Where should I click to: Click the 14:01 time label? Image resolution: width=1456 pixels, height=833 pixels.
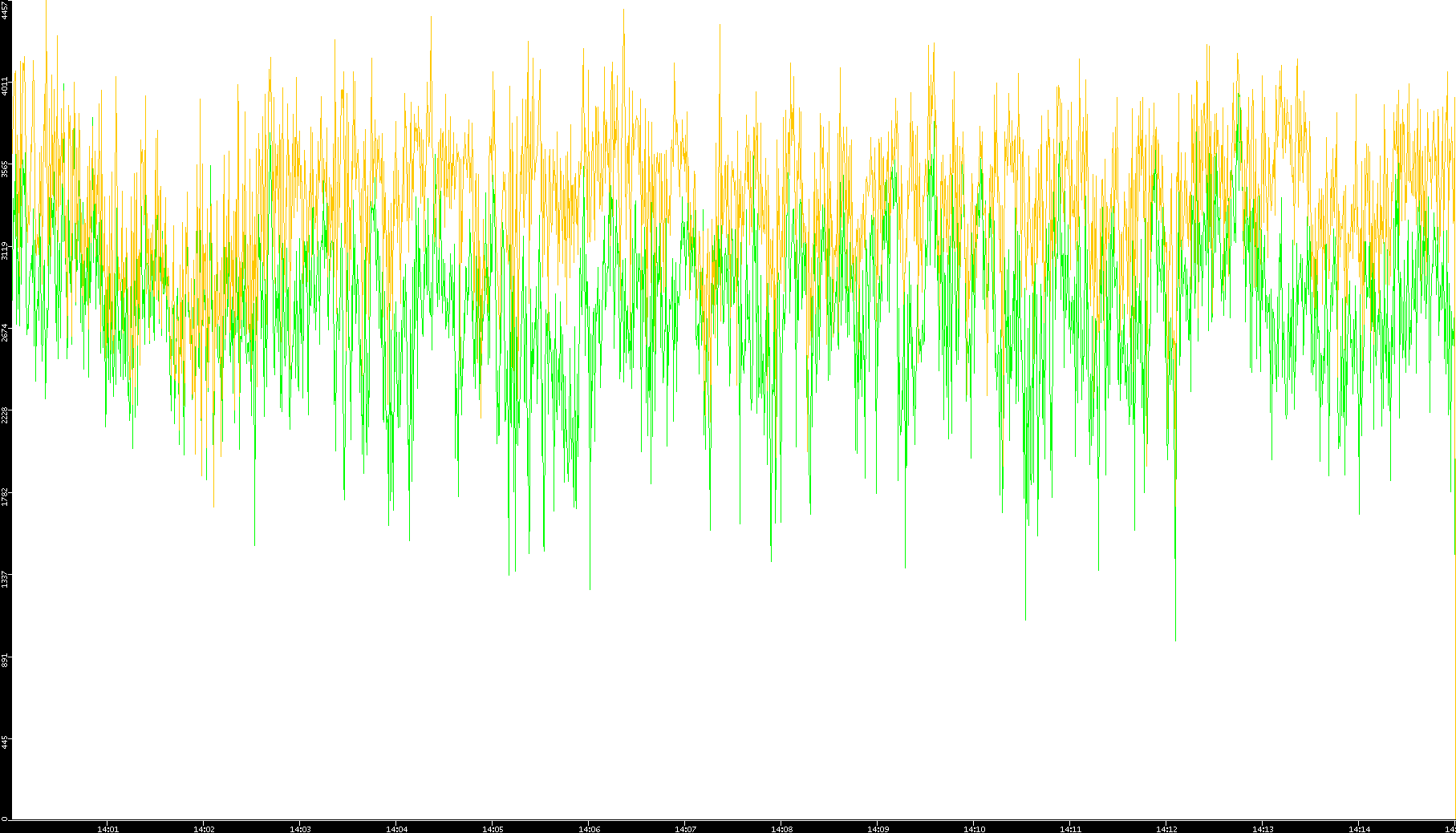[x=107, y=829]
